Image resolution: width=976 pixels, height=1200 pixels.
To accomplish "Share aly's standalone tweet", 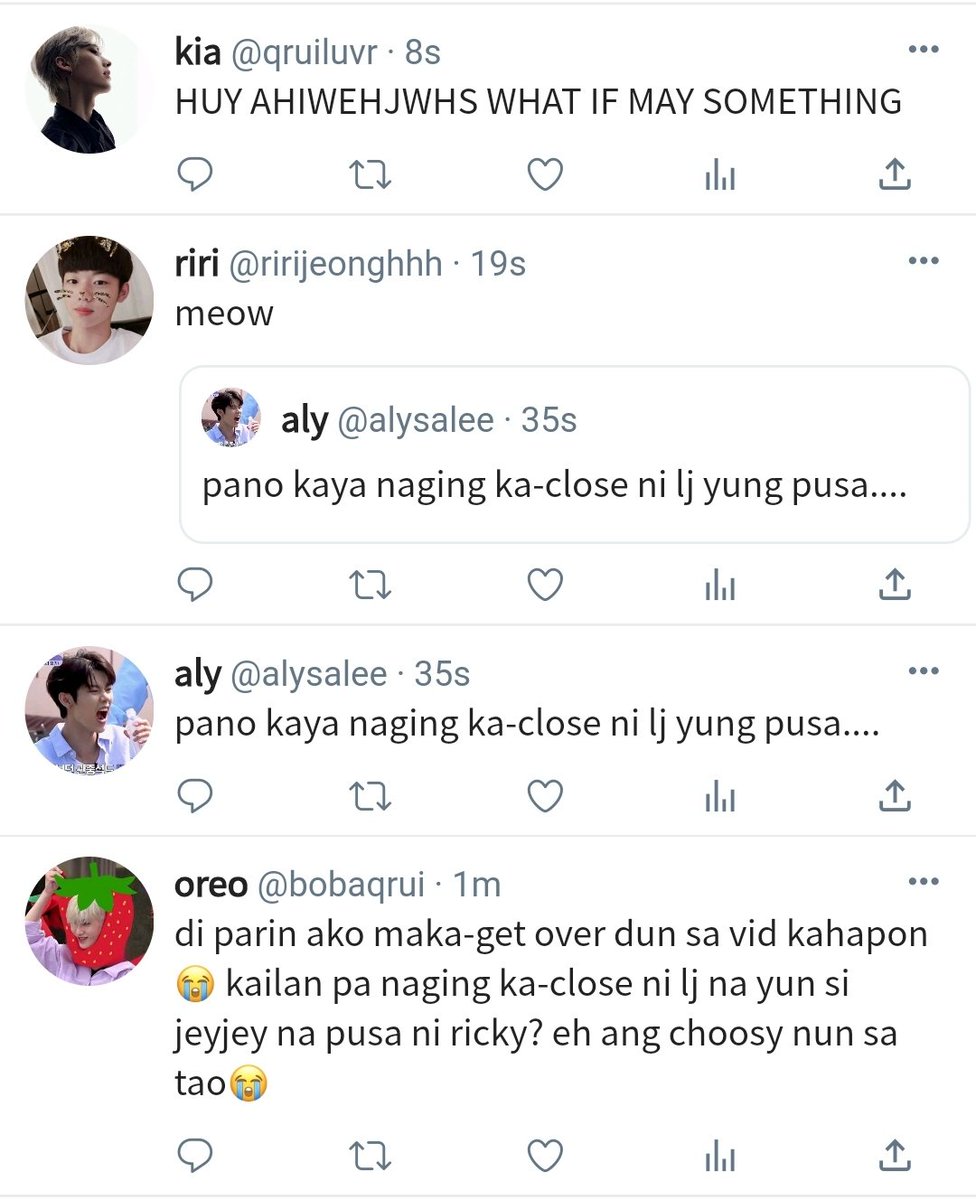I will click(894, 795).
